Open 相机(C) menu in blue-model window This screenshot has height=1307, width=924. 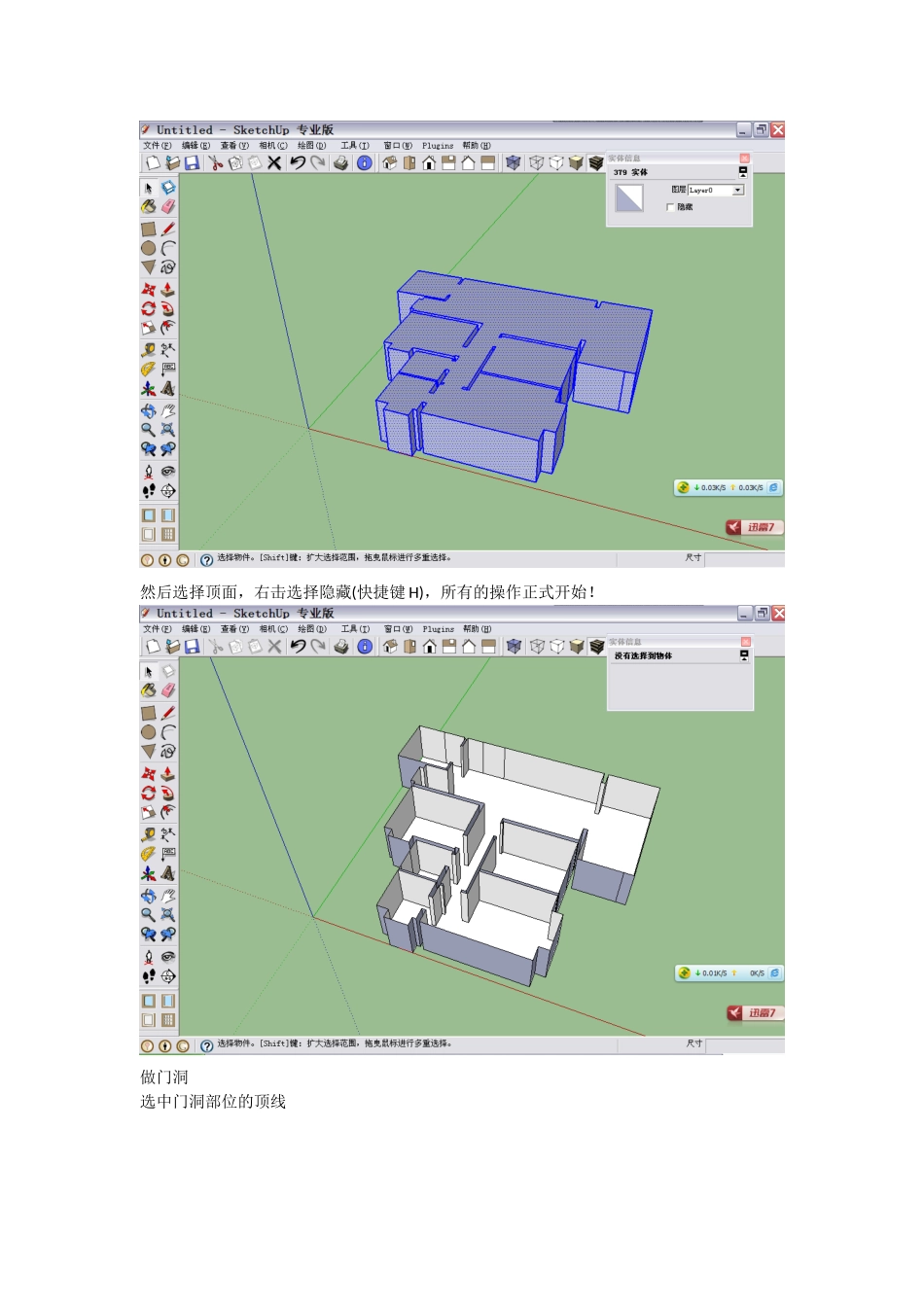point(273,146)
